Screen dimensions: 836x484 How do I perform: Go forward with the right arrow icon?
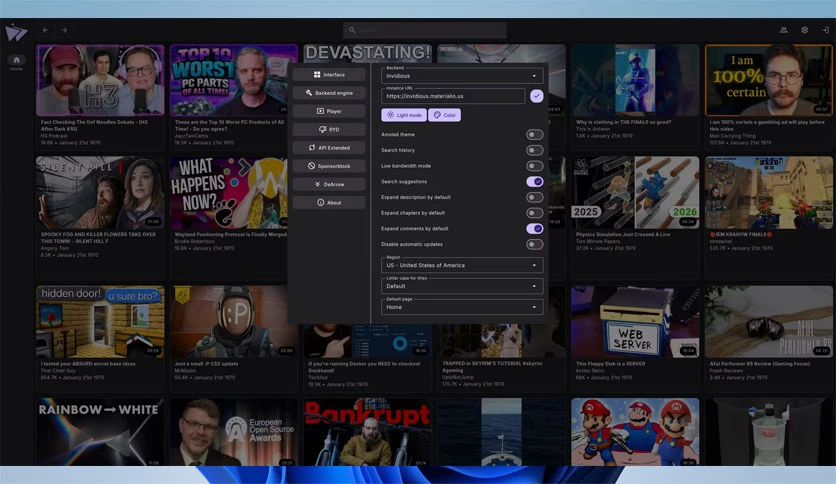[x=64, y=30]
